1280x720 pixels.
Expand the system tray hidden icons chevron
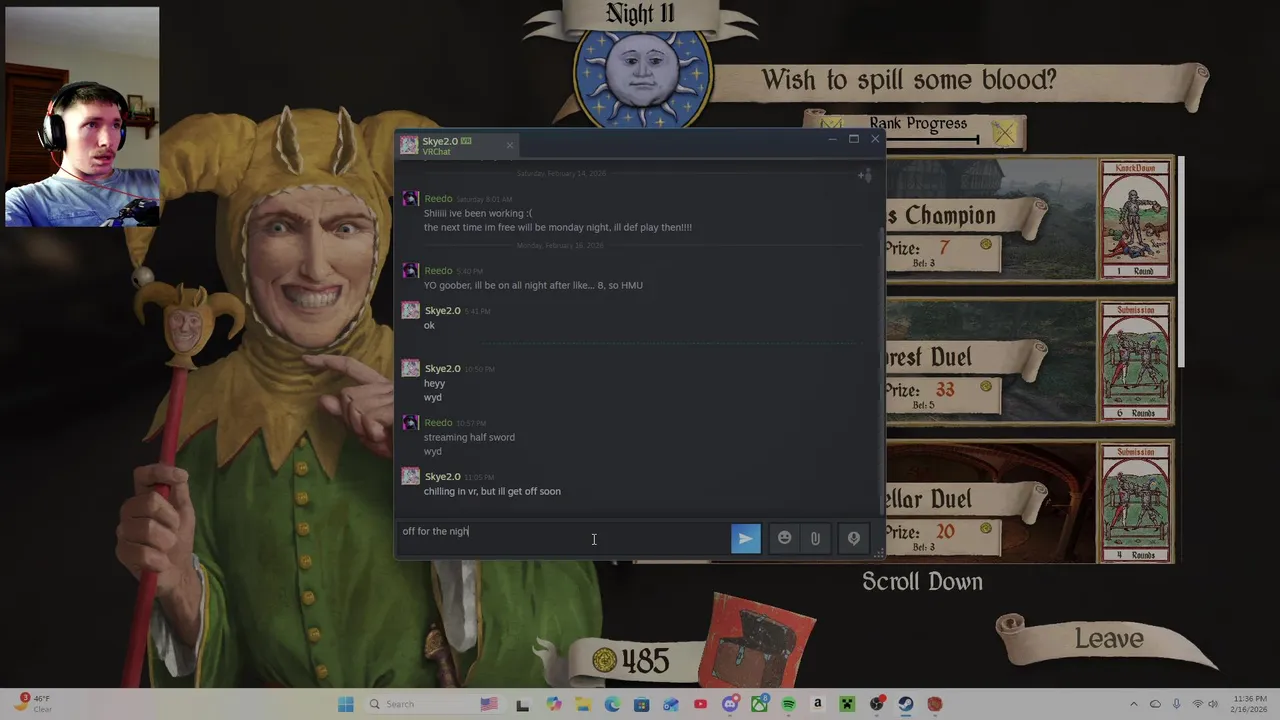click(x=1133, y=704)
